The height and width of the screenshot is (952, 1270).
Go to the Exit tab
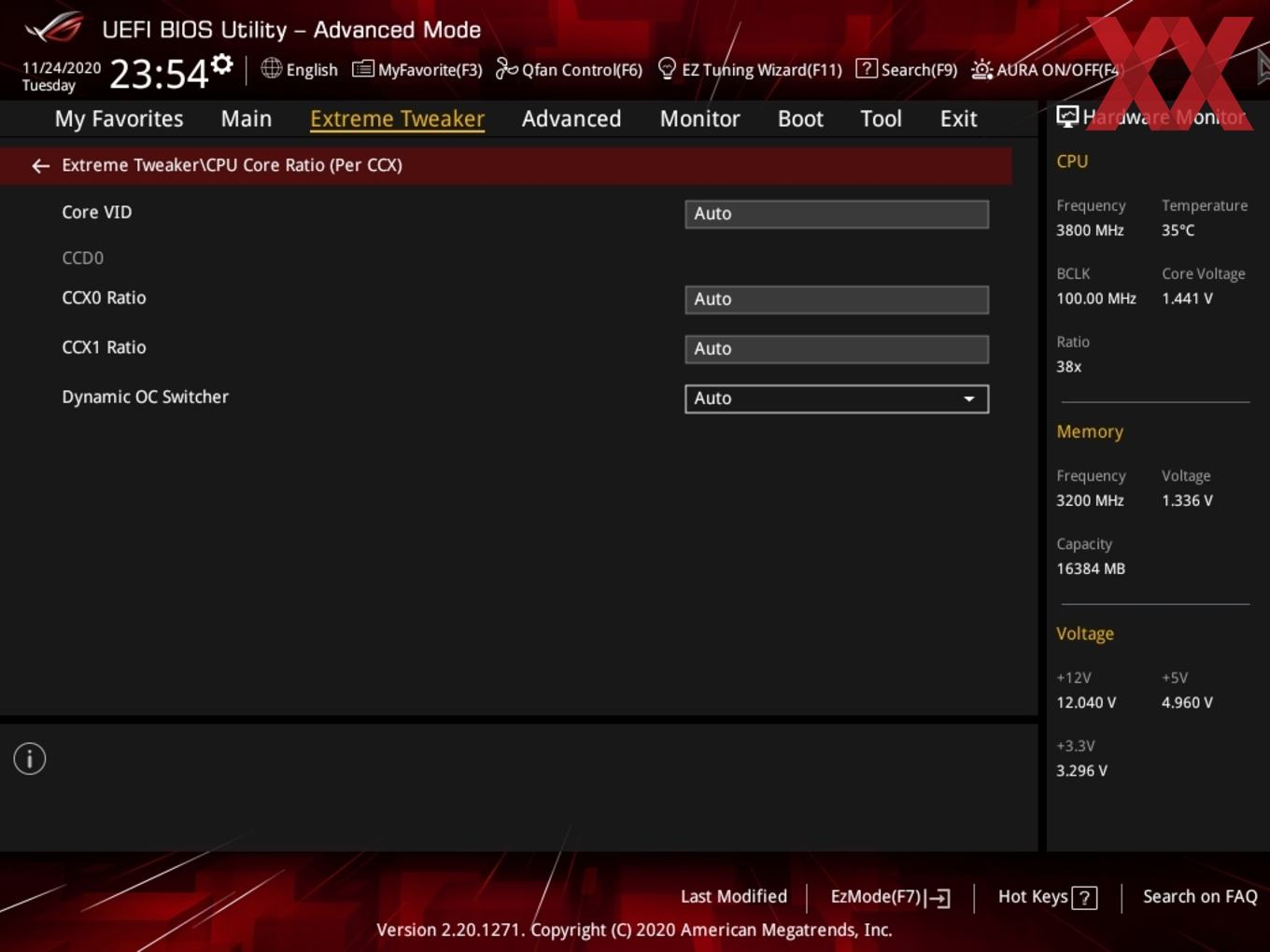click(958, 119)
